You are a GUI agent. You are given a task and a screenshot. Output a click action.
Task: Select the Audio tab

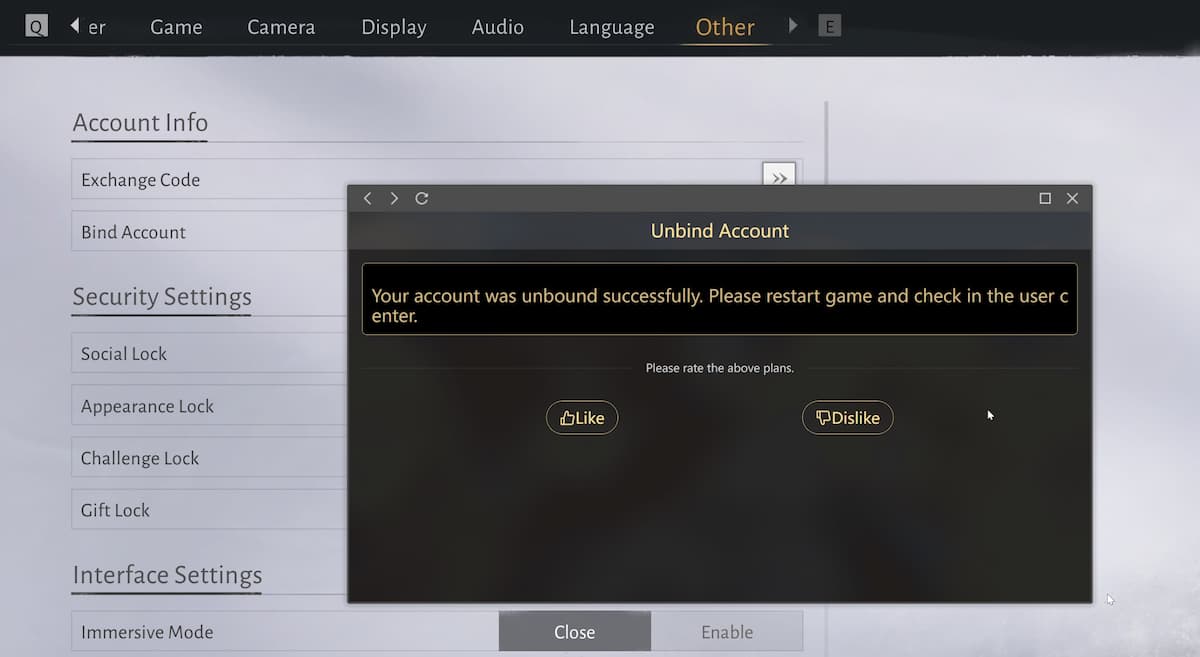[497, 27]
